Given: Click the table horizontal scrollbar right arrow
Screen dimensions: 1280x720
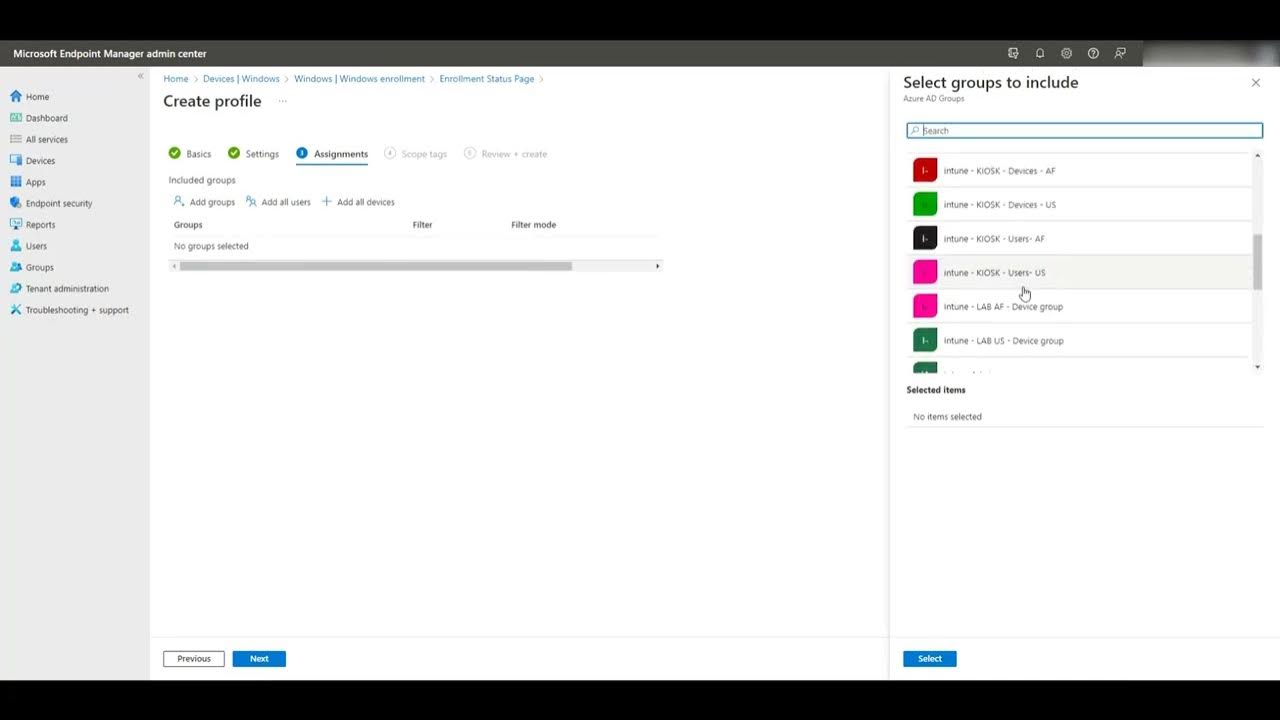Looking at the screenshot, I should [x=657, y=266].
